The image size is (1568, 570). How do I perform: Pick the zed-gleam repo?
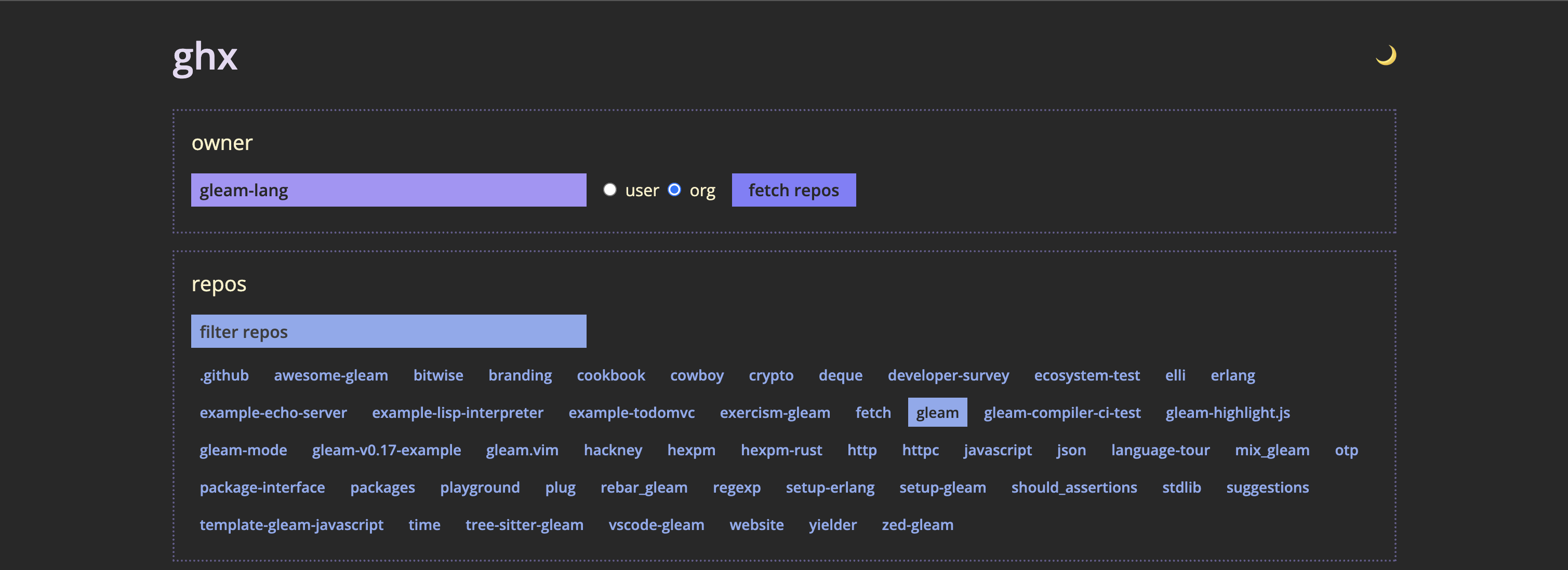[918, 525]
